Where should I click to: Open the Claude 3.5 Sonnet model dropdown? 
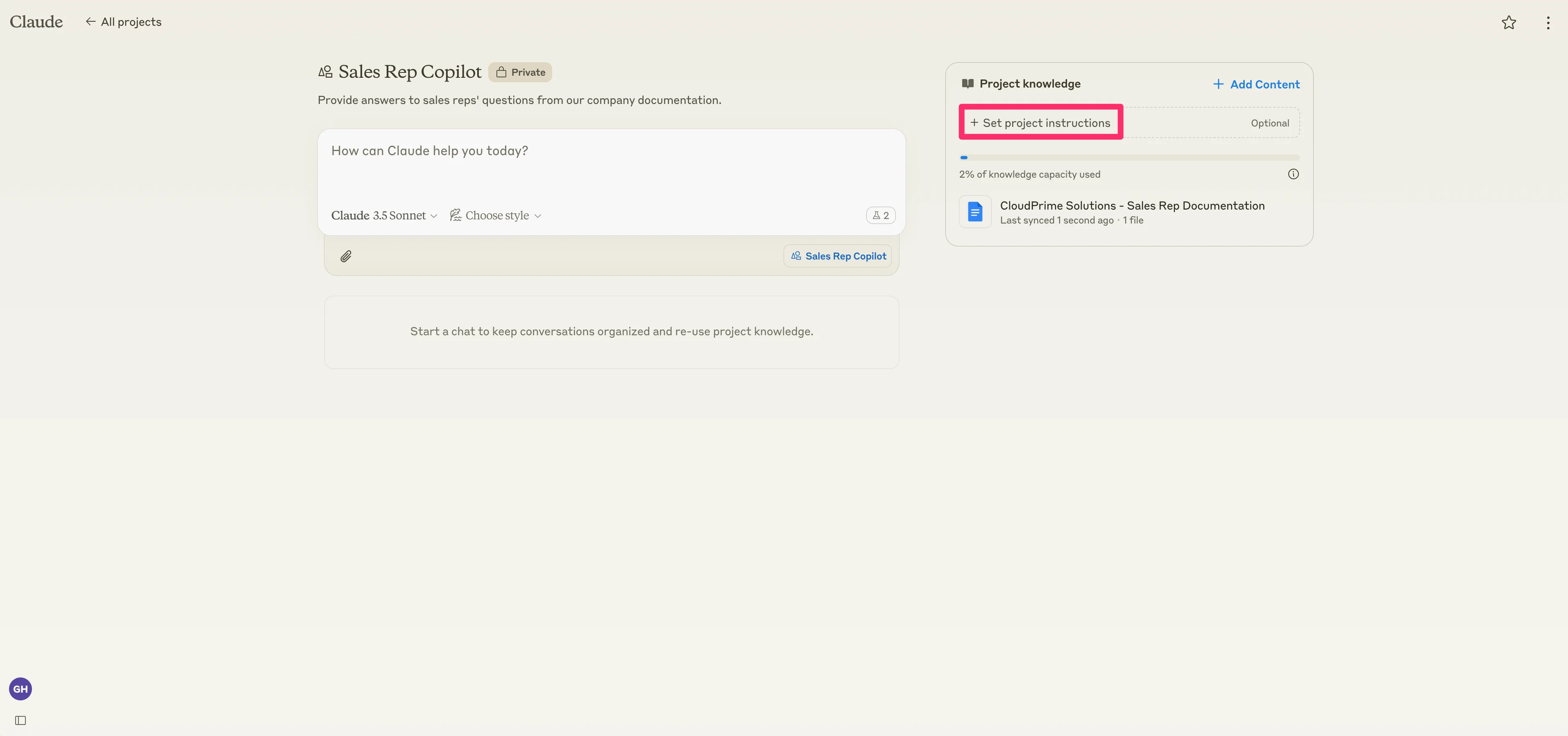pos(383,215)
